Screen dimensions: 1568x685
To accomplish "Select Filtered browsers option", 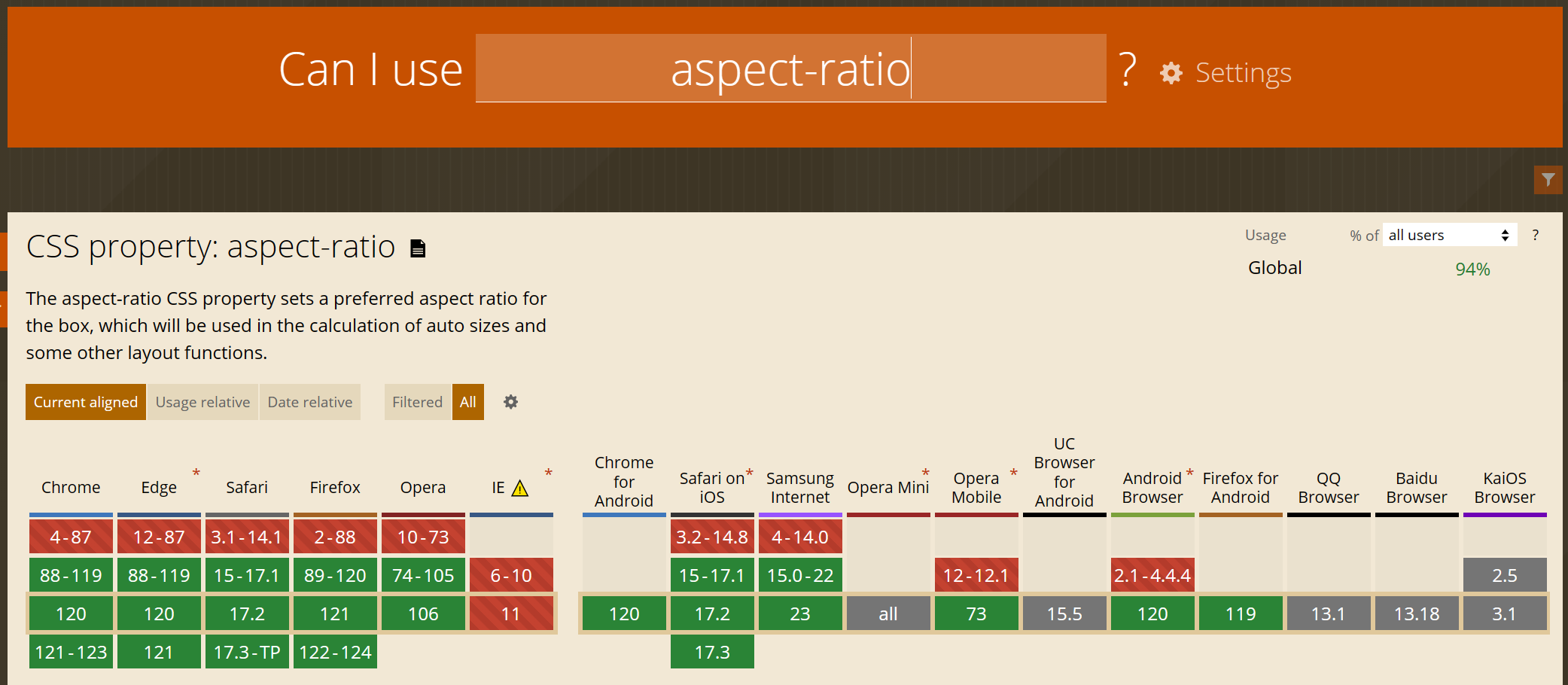I will click(417, 402).
